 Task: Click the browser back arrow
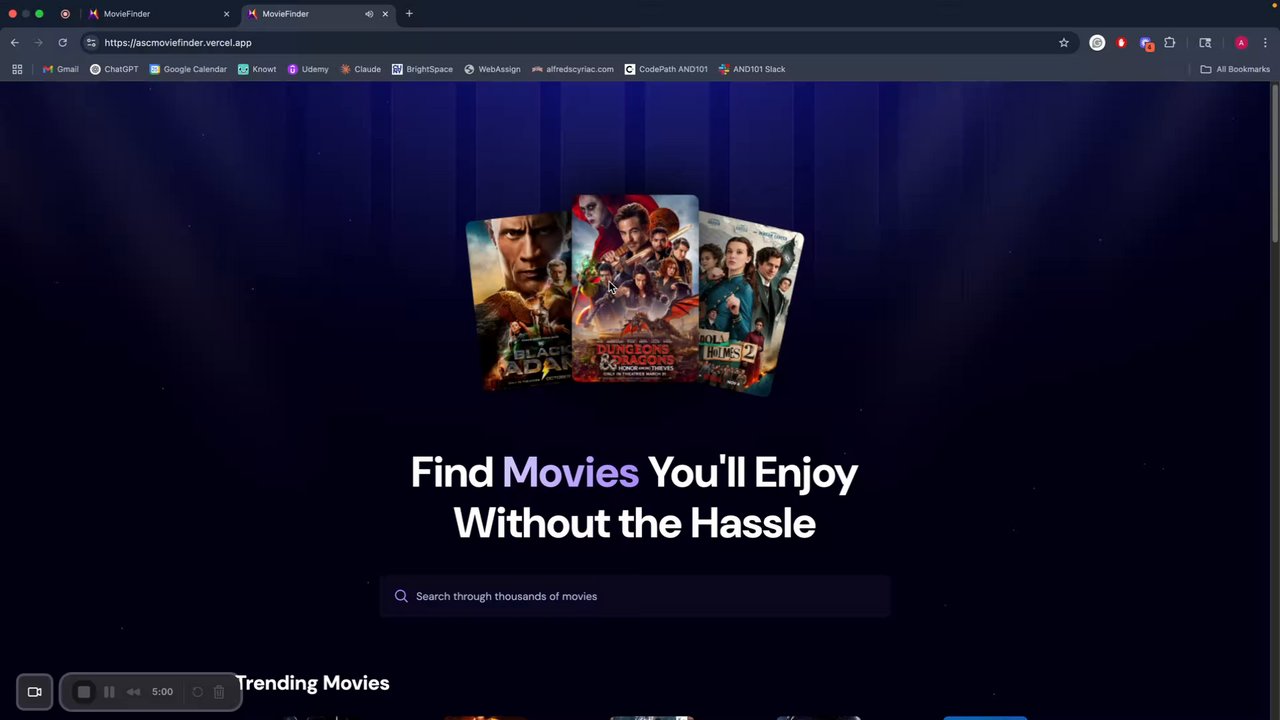[14, 43]
